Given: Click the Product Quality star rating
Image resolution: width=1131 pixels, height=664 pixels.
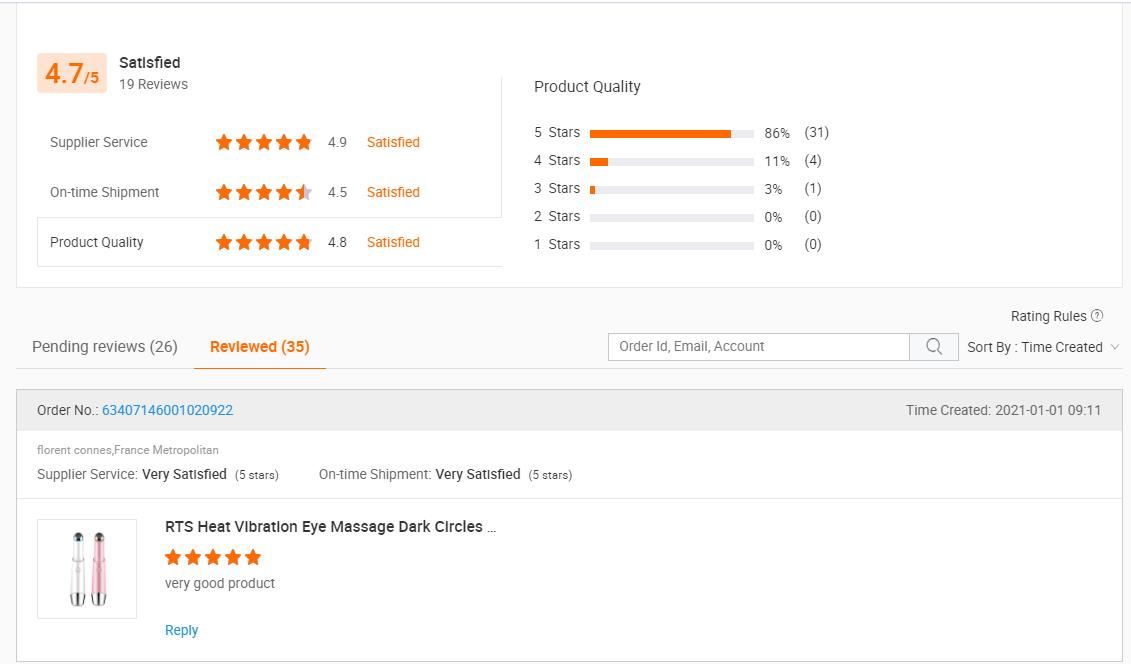Looking at the screenshot, I should (264, 243).
